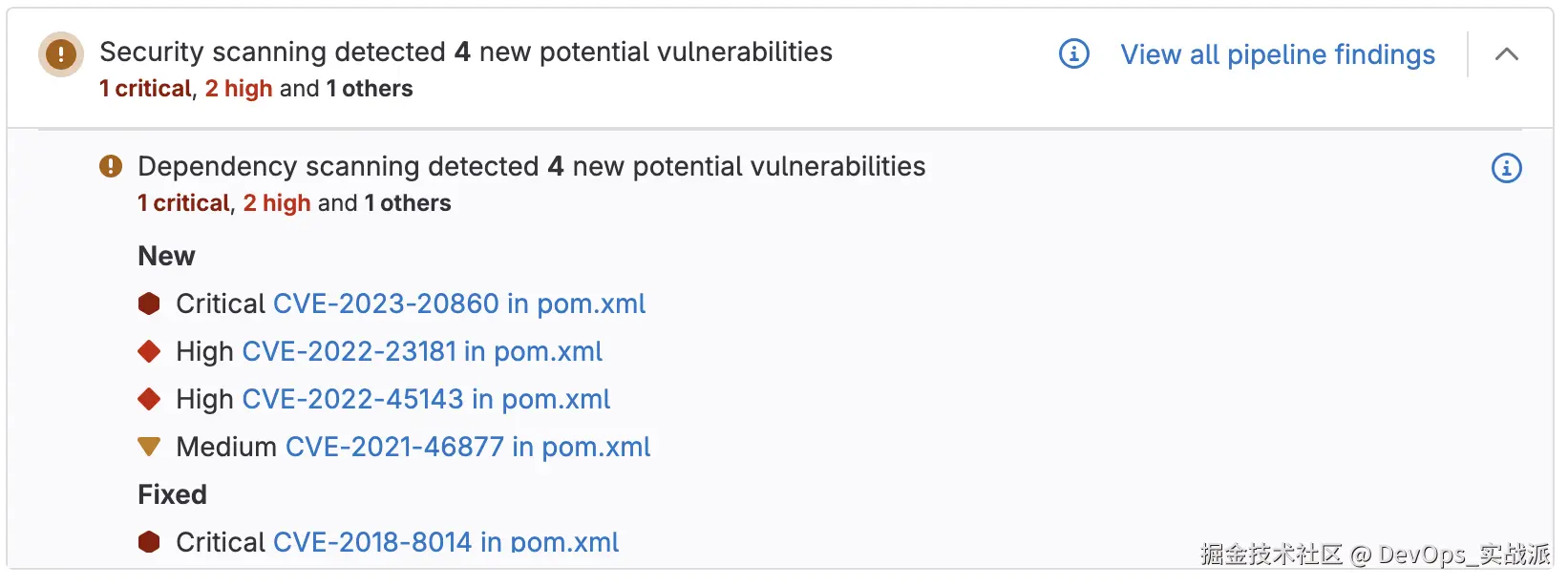Open View all pipeline findings link
Screen dimensions: 1568x586
click(1277, 54)
